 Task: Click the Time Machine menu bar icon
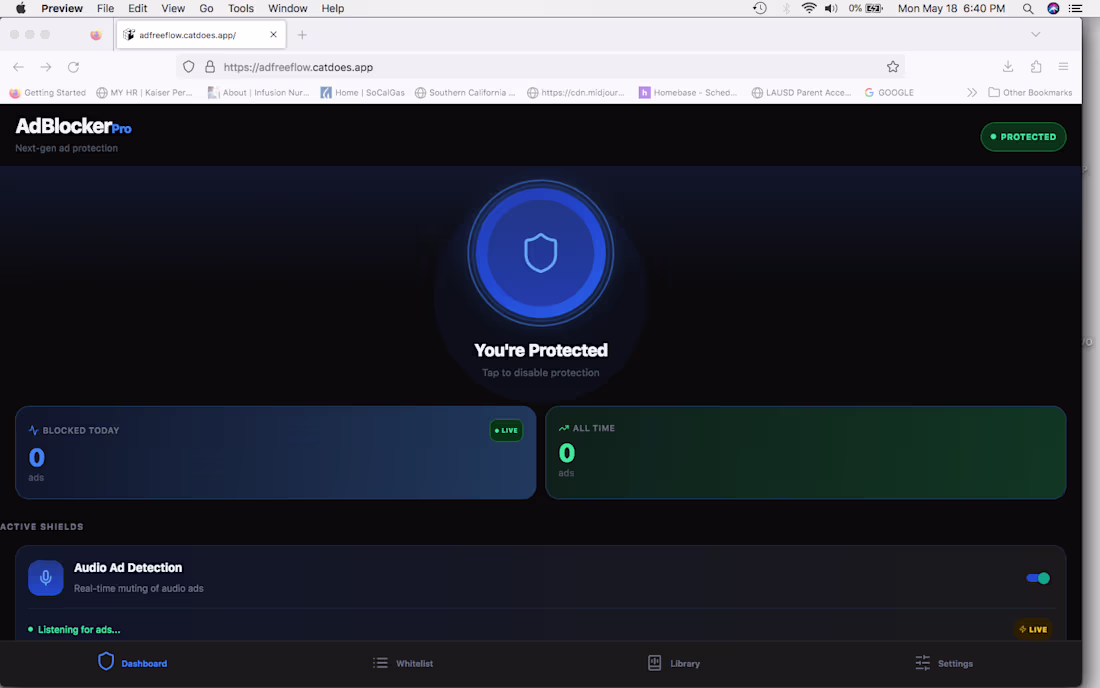pos(760,8)
